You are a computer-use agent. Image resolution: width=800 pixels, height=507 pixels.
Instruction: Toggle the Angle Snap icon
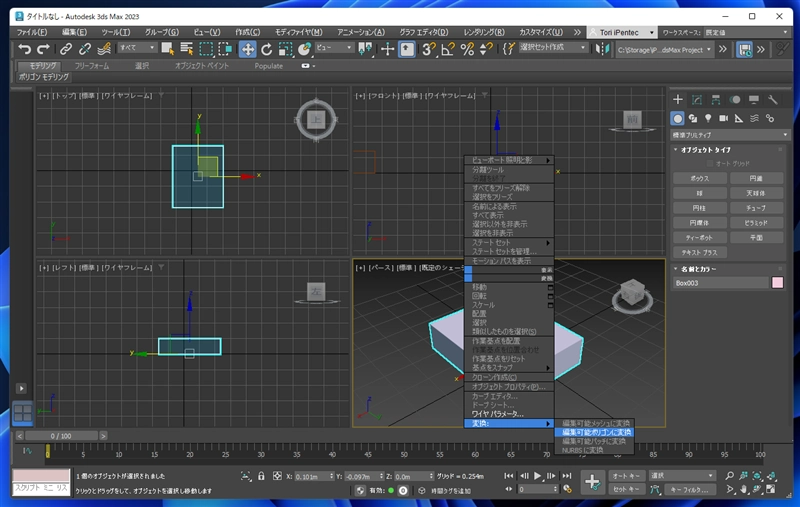tap(447, 49)
